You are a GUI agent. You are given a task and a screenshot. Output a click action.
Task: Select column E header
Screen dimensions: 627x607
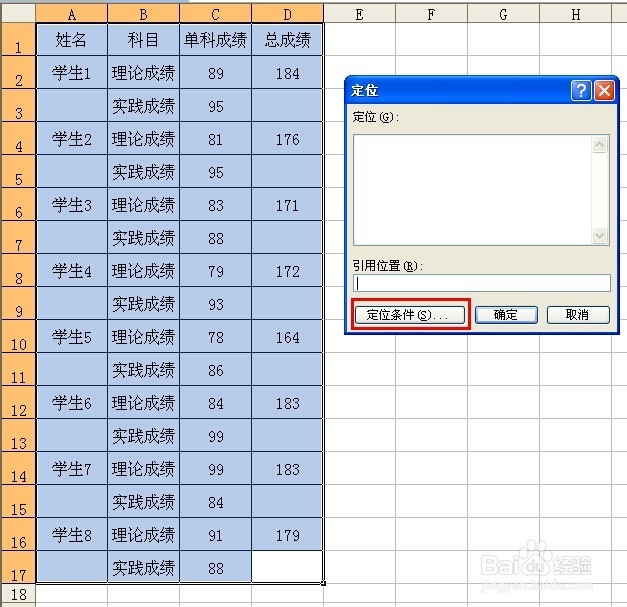coord(359,14)
